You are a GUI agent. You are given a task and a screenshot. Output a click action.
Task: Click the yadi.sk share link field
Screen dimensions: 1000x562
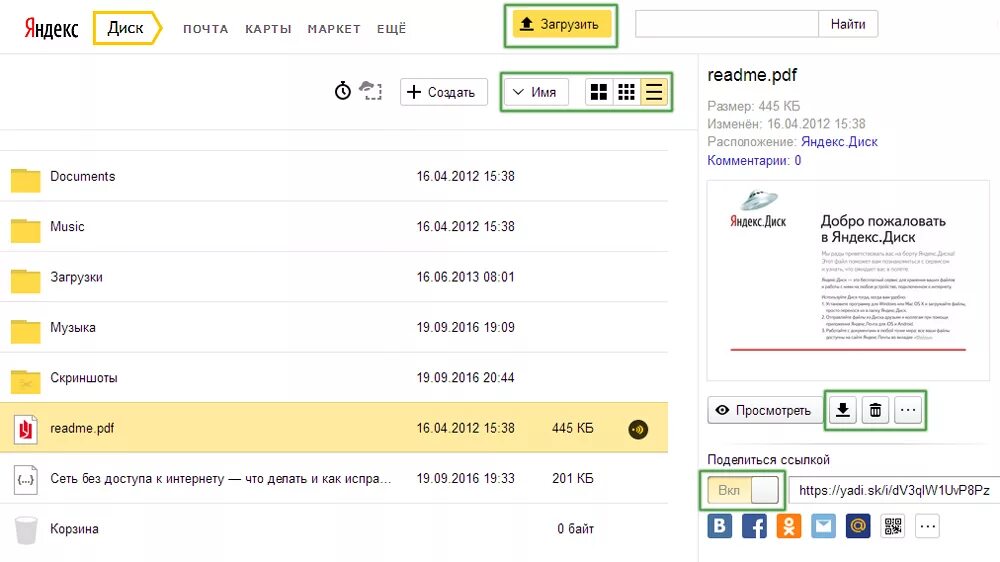[894, 490]
